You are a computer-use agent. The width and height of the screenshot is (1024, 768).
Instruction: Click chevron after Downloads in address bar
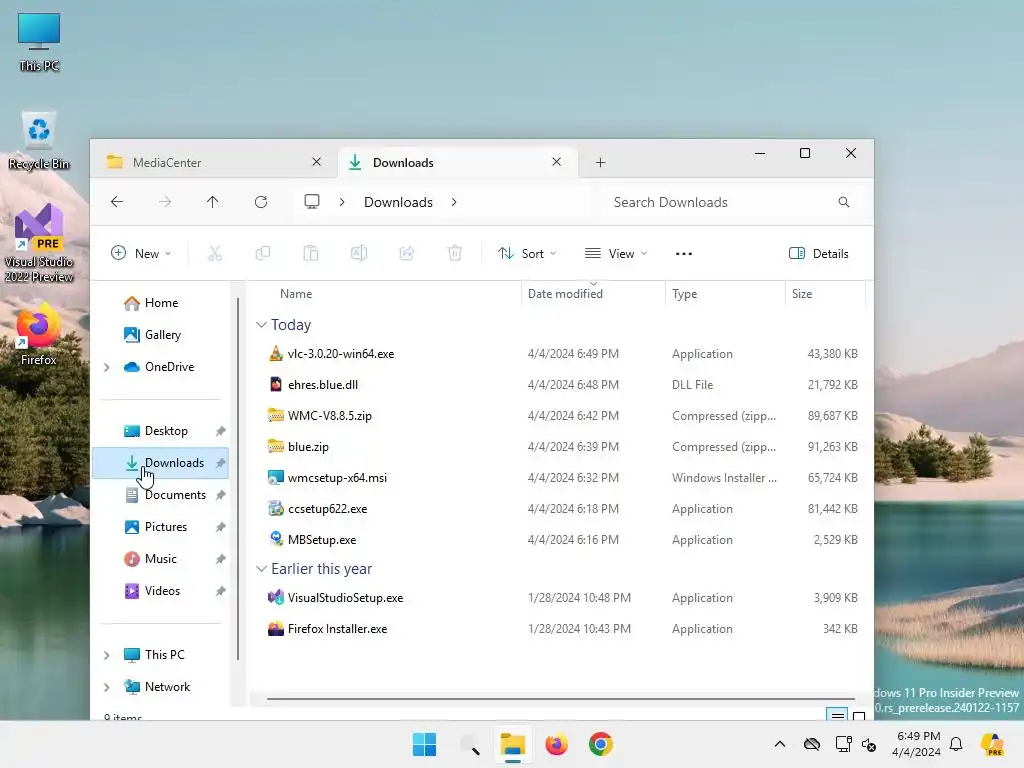(x=454, y=202)
